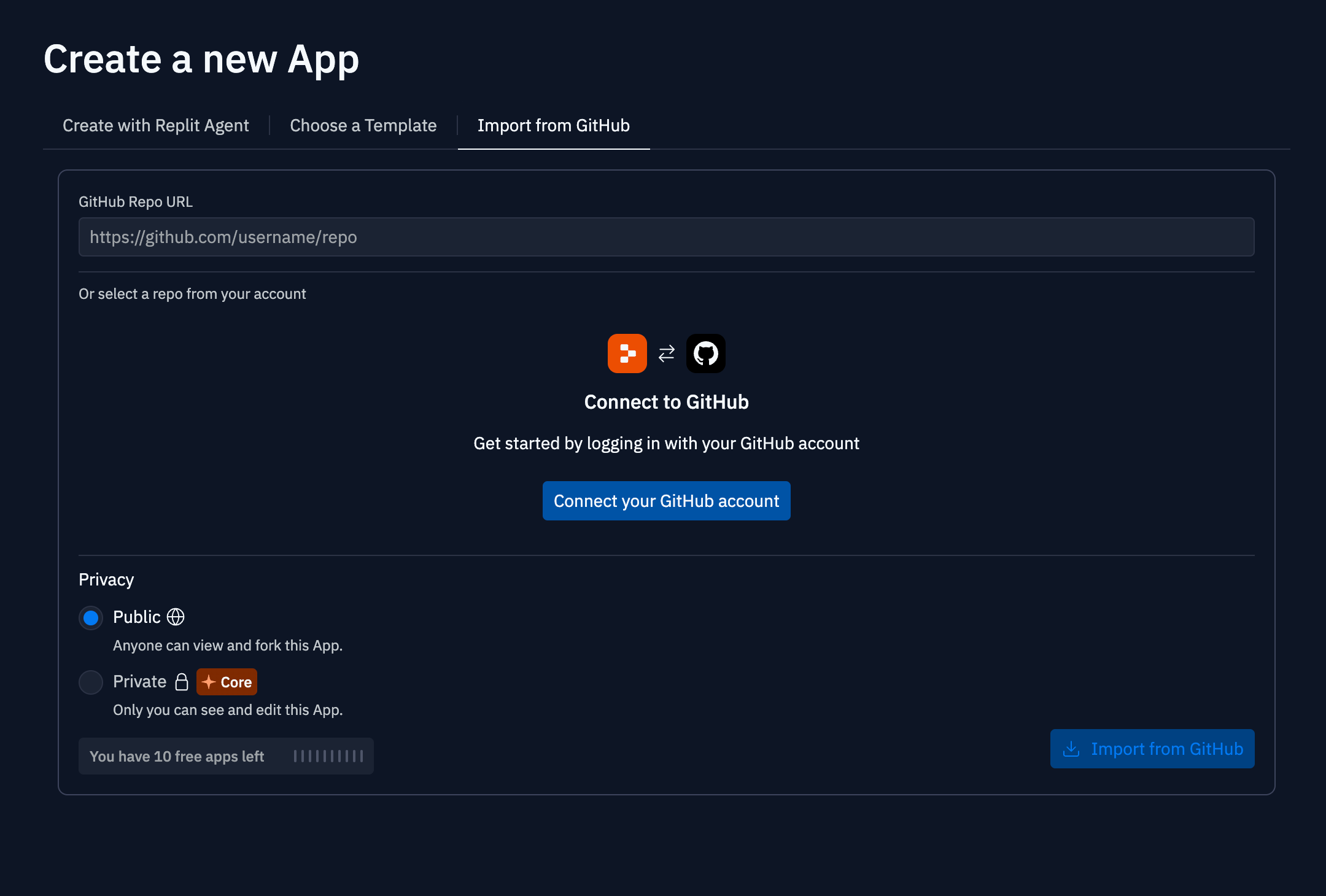Click the globe icon next to Public
The height and width of the screenshot is (896, 1326).
coord(176,617)
